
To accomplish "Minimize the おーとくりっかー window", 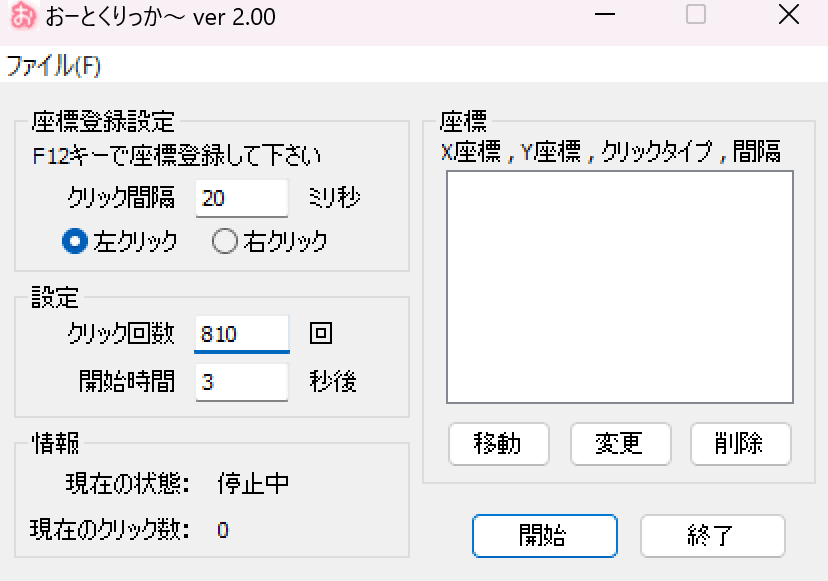I will coord(605,15).
